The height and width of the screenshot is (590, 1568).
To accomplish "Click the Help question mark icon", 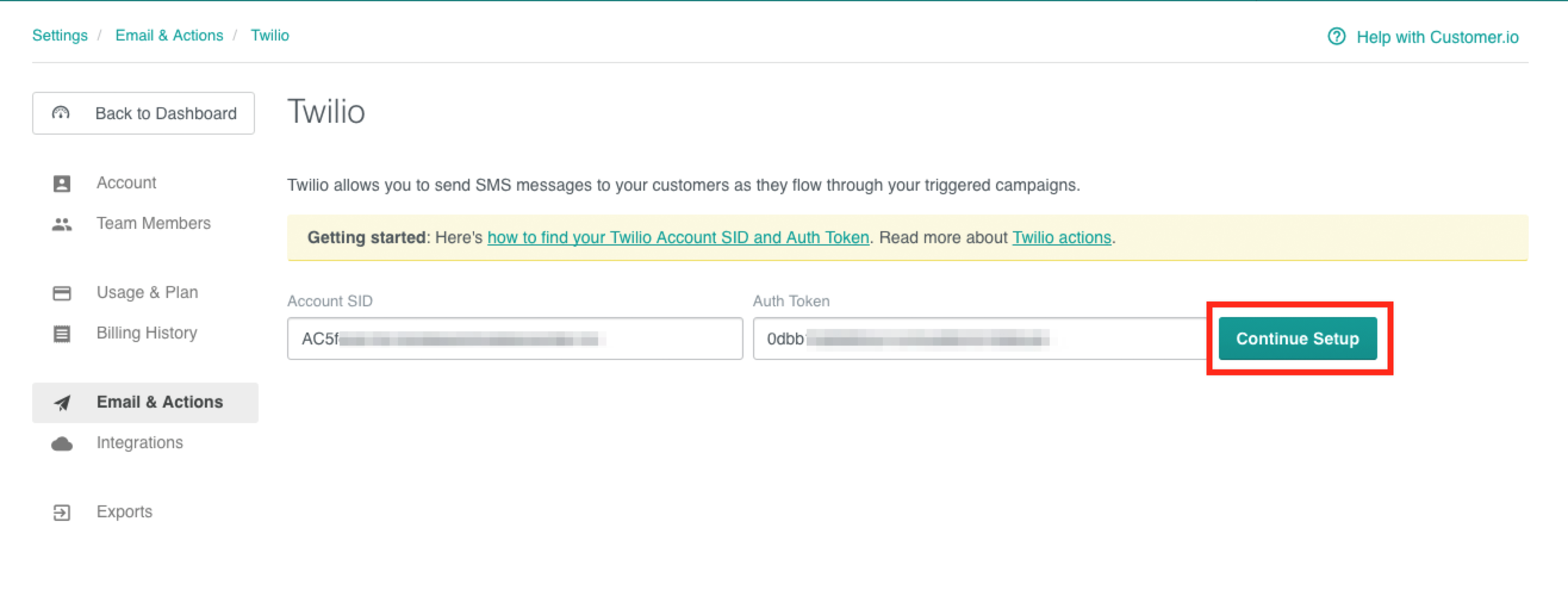I will point(1337,36).
